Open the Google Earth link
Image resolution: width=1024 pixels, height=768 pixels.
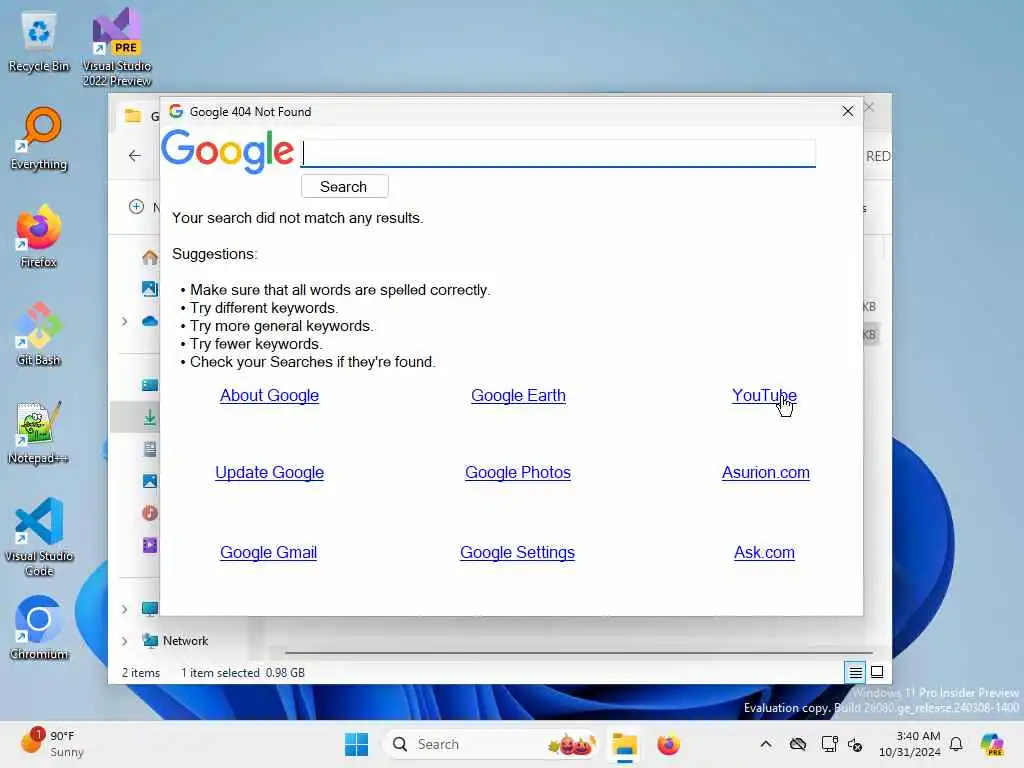point(519,396)
